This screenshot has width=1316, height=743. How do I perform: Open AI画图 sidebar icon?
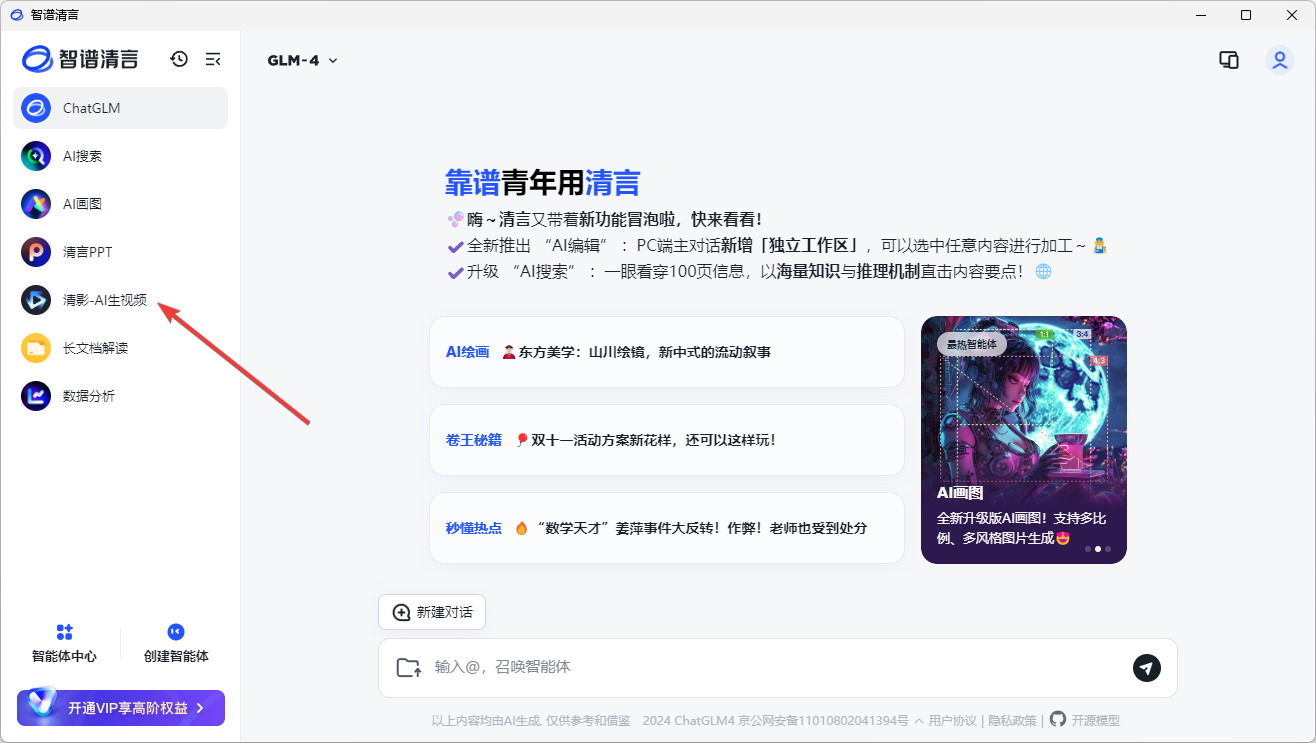[x=36, y=204]
